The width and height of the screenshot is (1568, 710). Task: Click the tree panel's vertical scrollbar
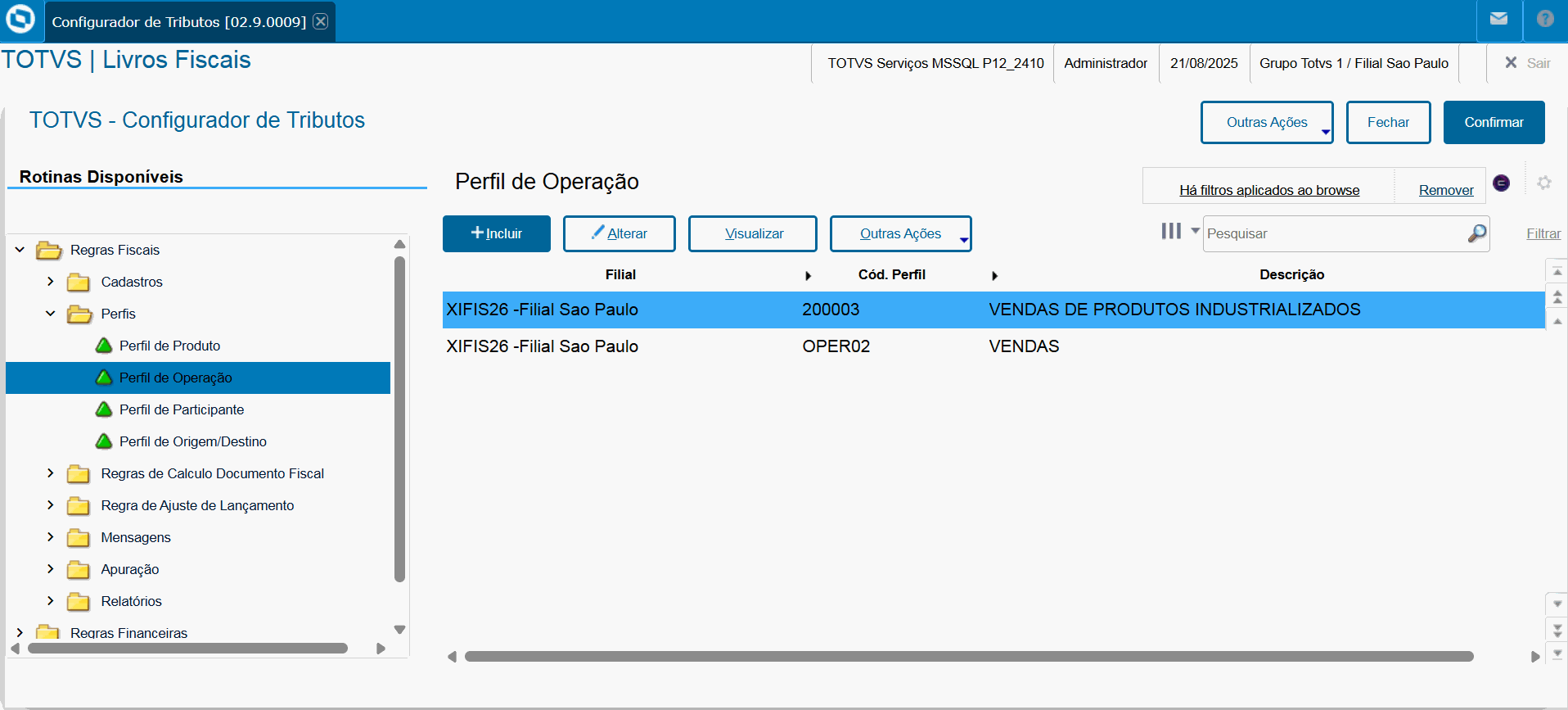[x=399, y=418]
